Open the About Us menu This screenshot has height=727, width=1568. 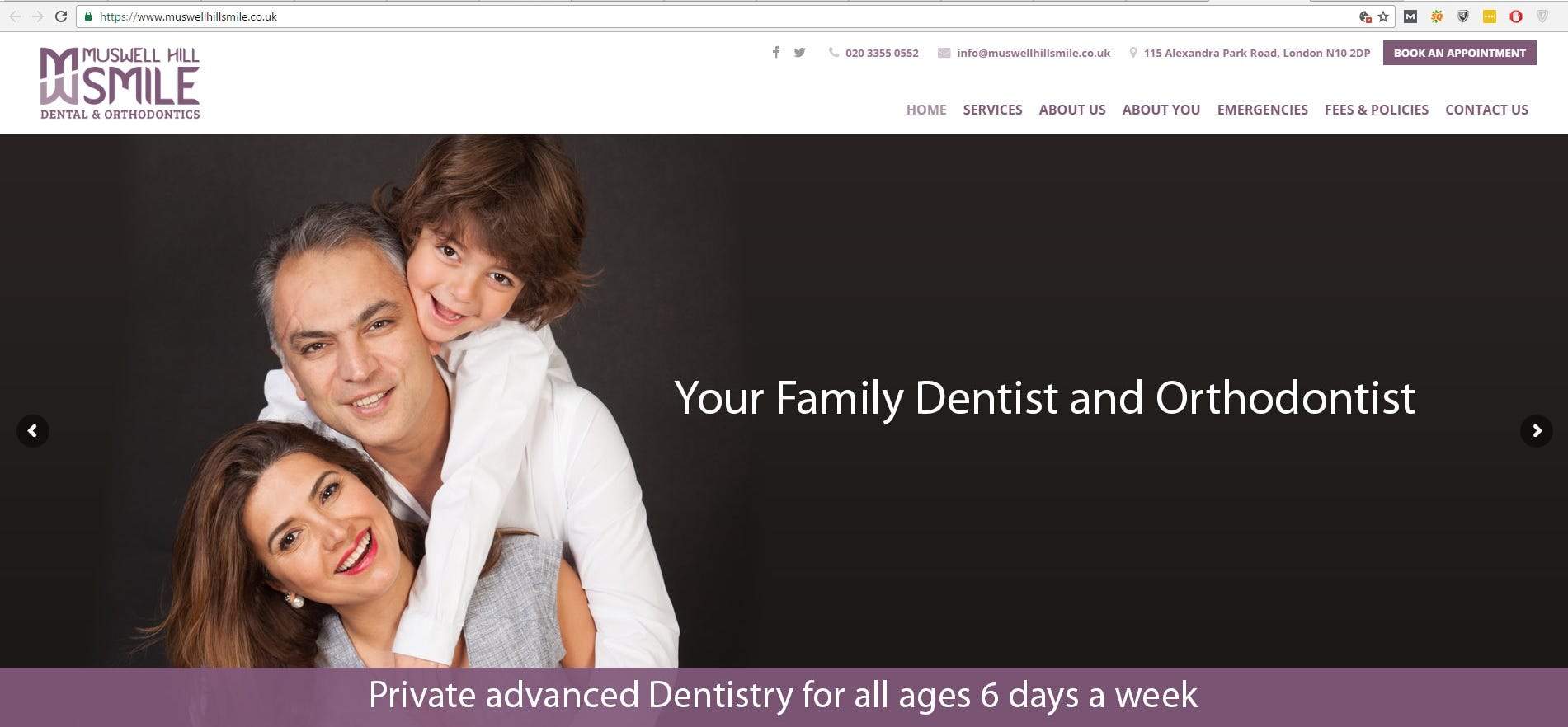coord(1072,110)
